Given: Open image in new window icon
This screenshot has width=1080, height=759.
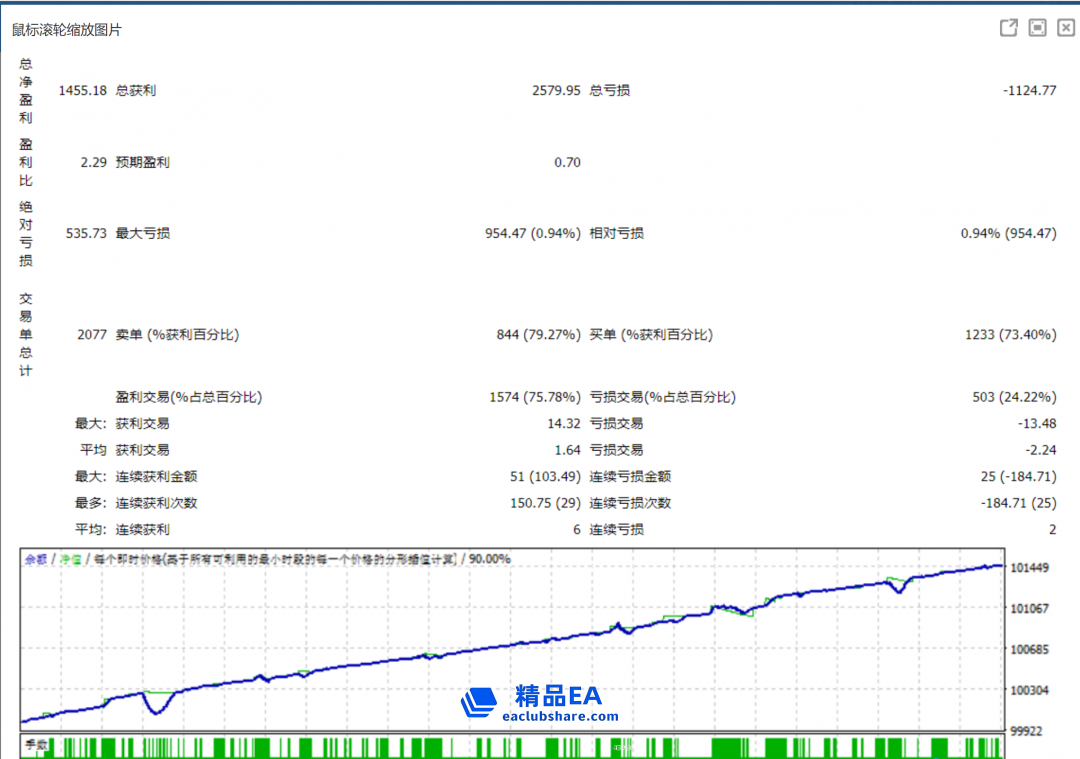Looking at the screenshot, I should [1009, 28].
